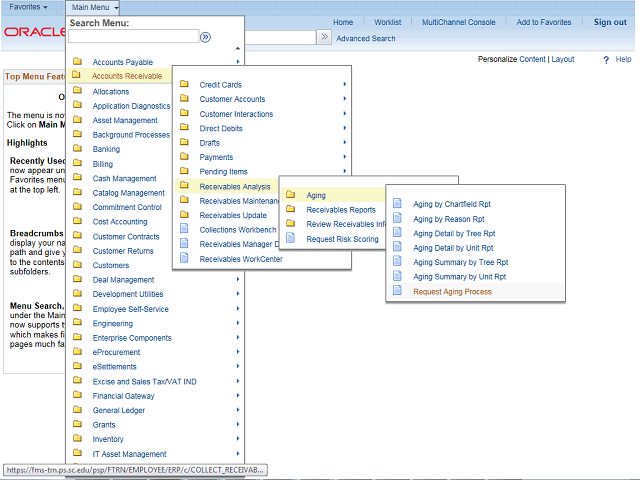Click the document icon beside Collections Workbench
The height and width of the screenshot is (480, 640).
click(x=184, y=229)
